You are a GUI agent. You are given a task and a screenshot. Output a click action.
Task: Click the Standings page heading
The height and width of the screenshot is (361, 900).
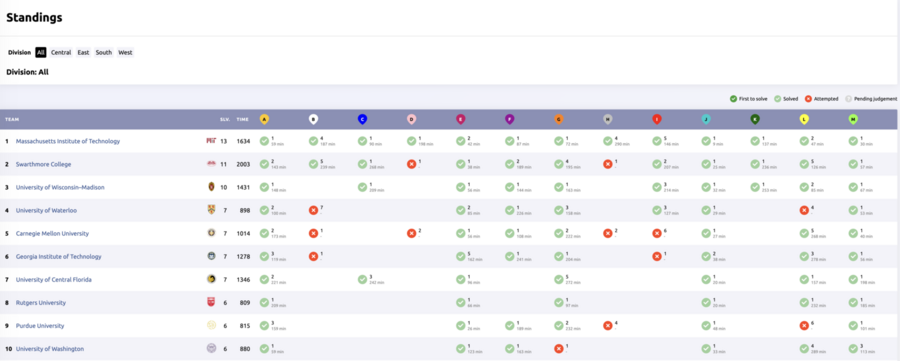pyautogui.click(x=34, y=18)
